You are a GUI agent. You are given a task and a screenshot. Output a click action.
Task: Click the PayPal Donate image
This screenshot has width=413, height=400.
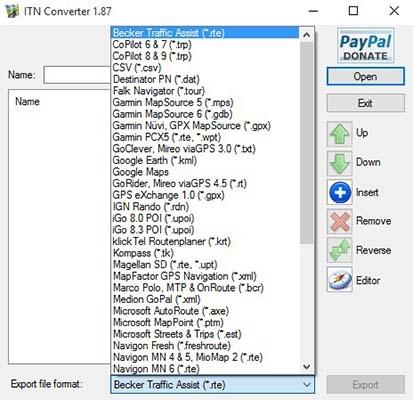coord(366,46)
